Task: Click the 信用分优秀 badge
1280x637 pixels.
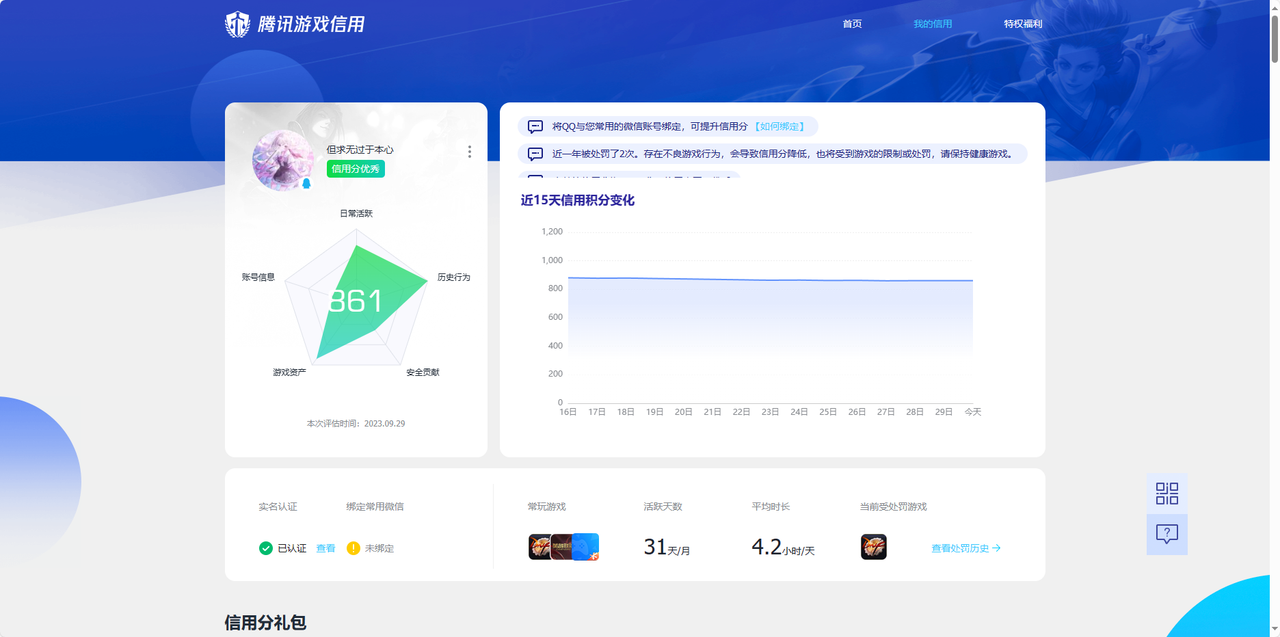Action: [355, 169]
